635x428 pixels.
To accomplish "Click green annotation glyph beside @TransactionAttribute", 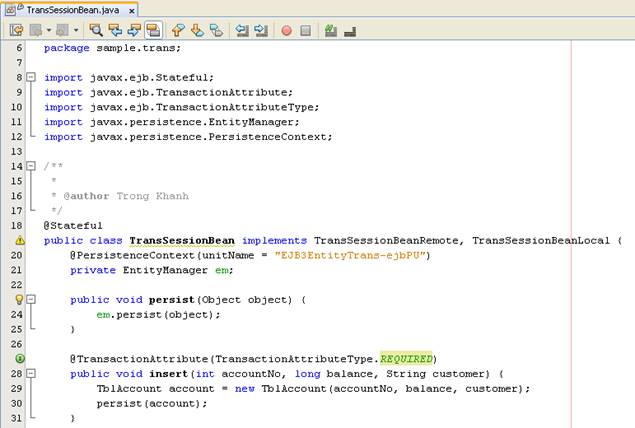I will coord(19,358).
